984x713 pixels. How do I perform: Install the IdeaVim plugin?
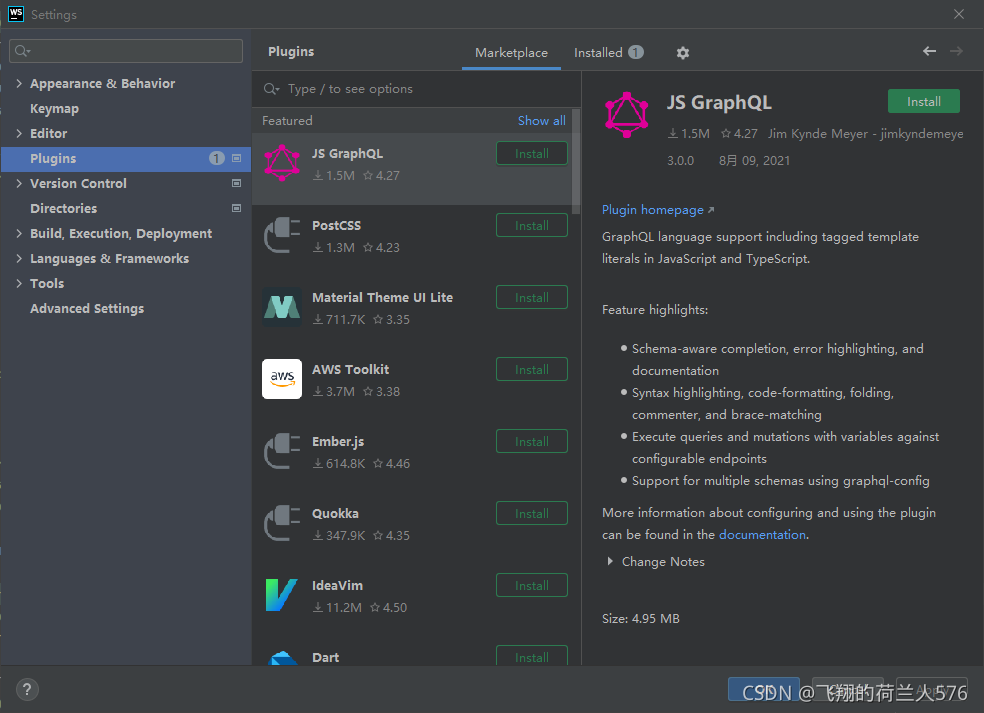tap(532, 586)
